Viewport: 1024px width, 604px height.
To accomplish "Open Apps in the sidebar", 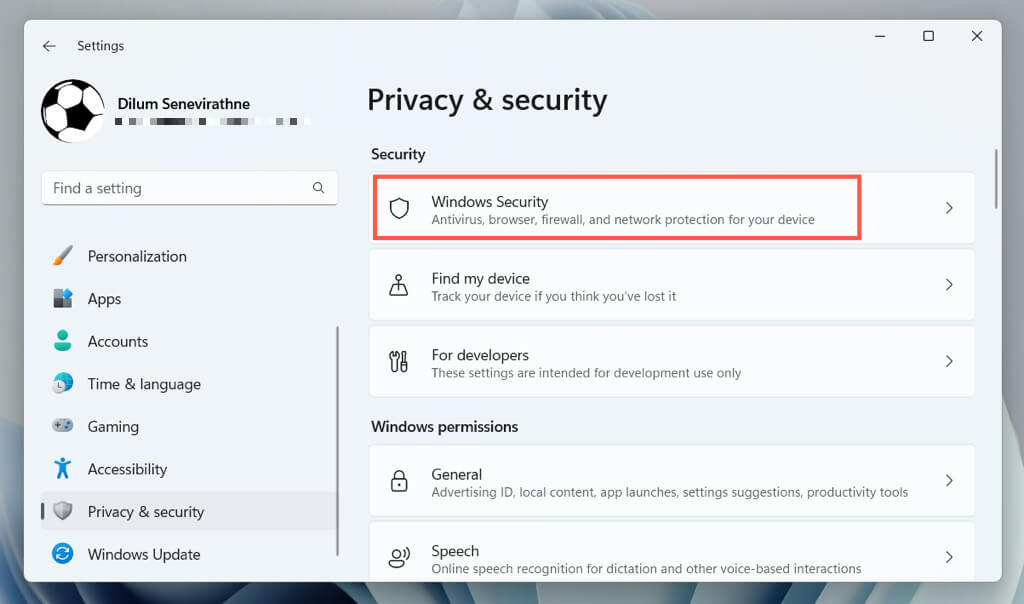I will (104, 299).
